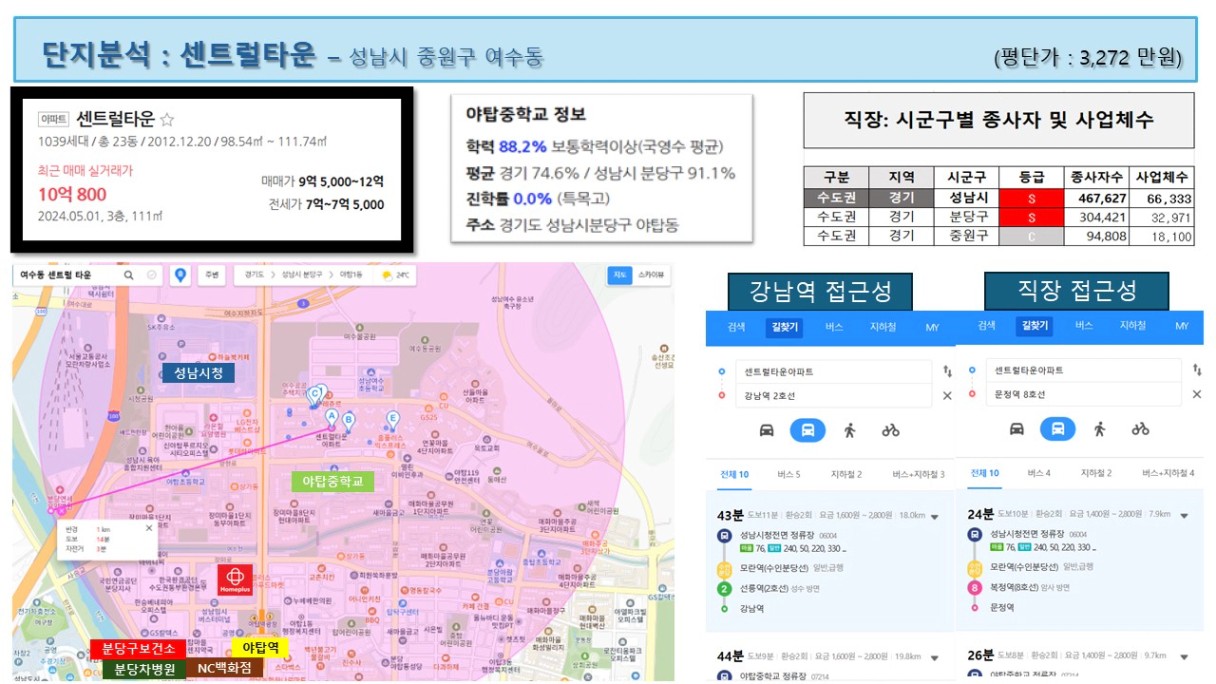Open the 검색 tab in 강남역 접근성 panel
The width and height of the screenshot is (1216, 684).
(x=736, y=327)
